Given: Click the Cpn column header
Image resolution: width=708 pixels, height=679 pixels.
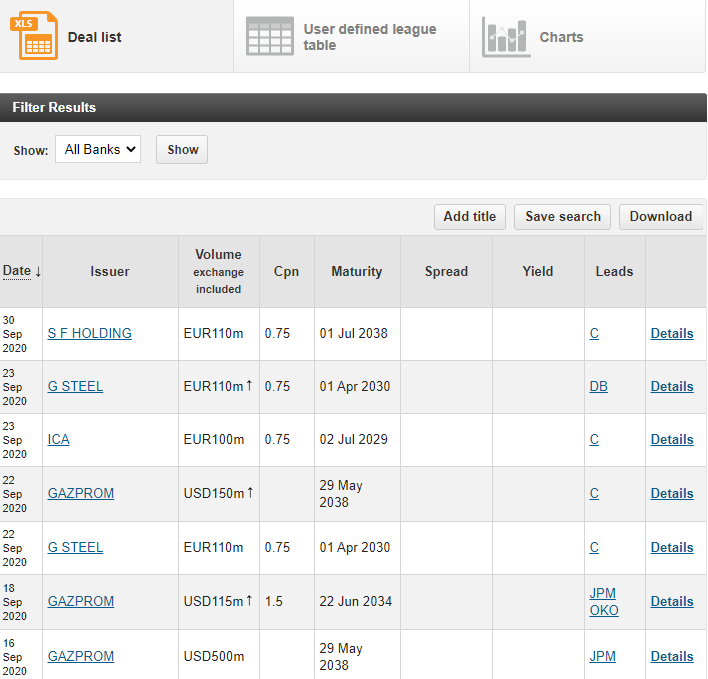Looking at the screenshot, I should pos(286,271).
